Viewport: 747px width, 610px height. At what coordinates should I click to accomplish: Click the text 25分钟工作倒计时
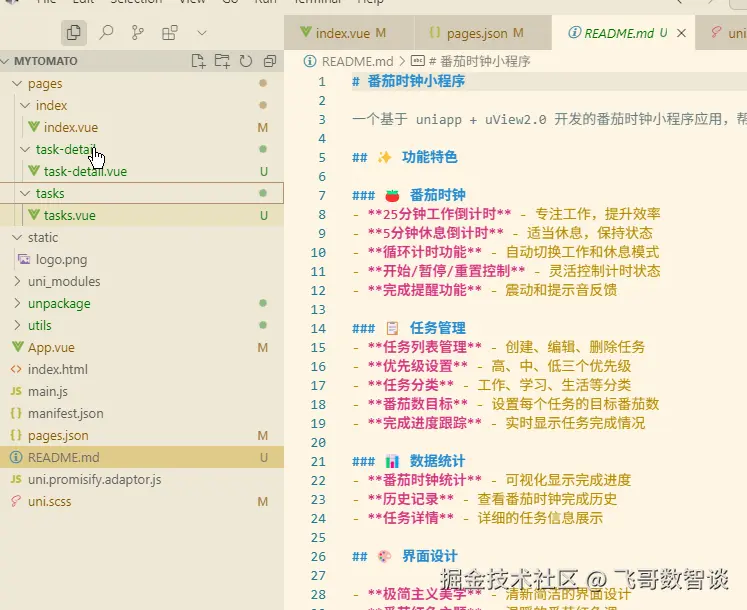click(439, 214)
